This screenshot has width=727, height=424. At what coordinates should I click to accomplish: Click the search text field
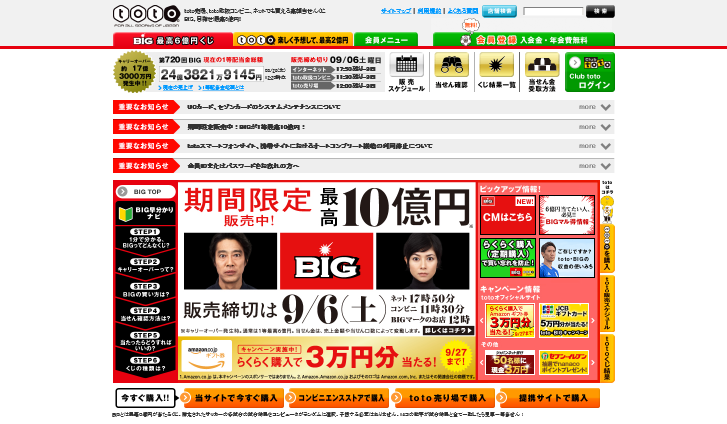point(553,11)
